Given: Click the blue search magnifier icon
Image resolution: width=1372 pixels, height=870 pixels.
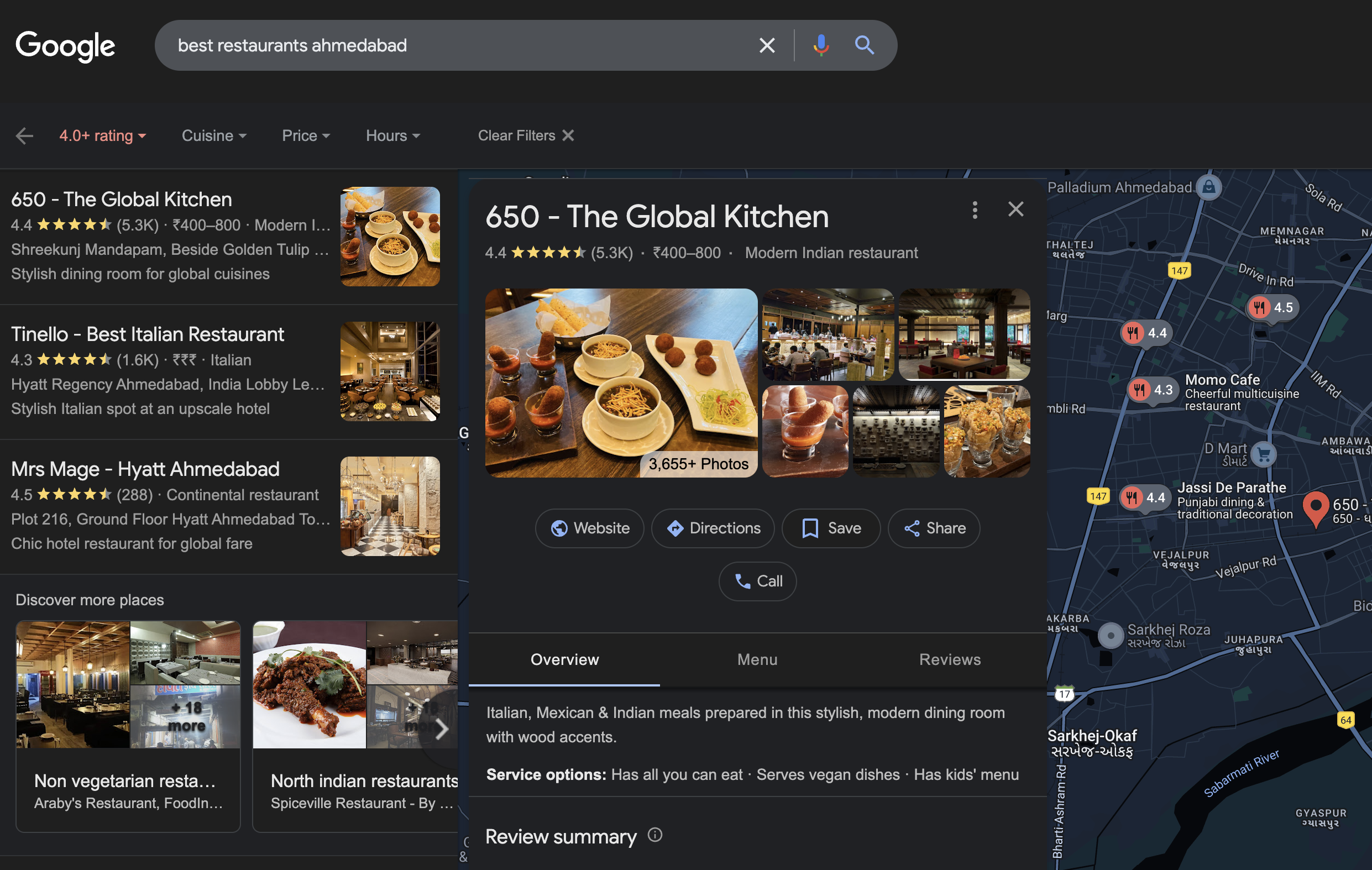Looking at the screenshot, I should pos(865,45).
